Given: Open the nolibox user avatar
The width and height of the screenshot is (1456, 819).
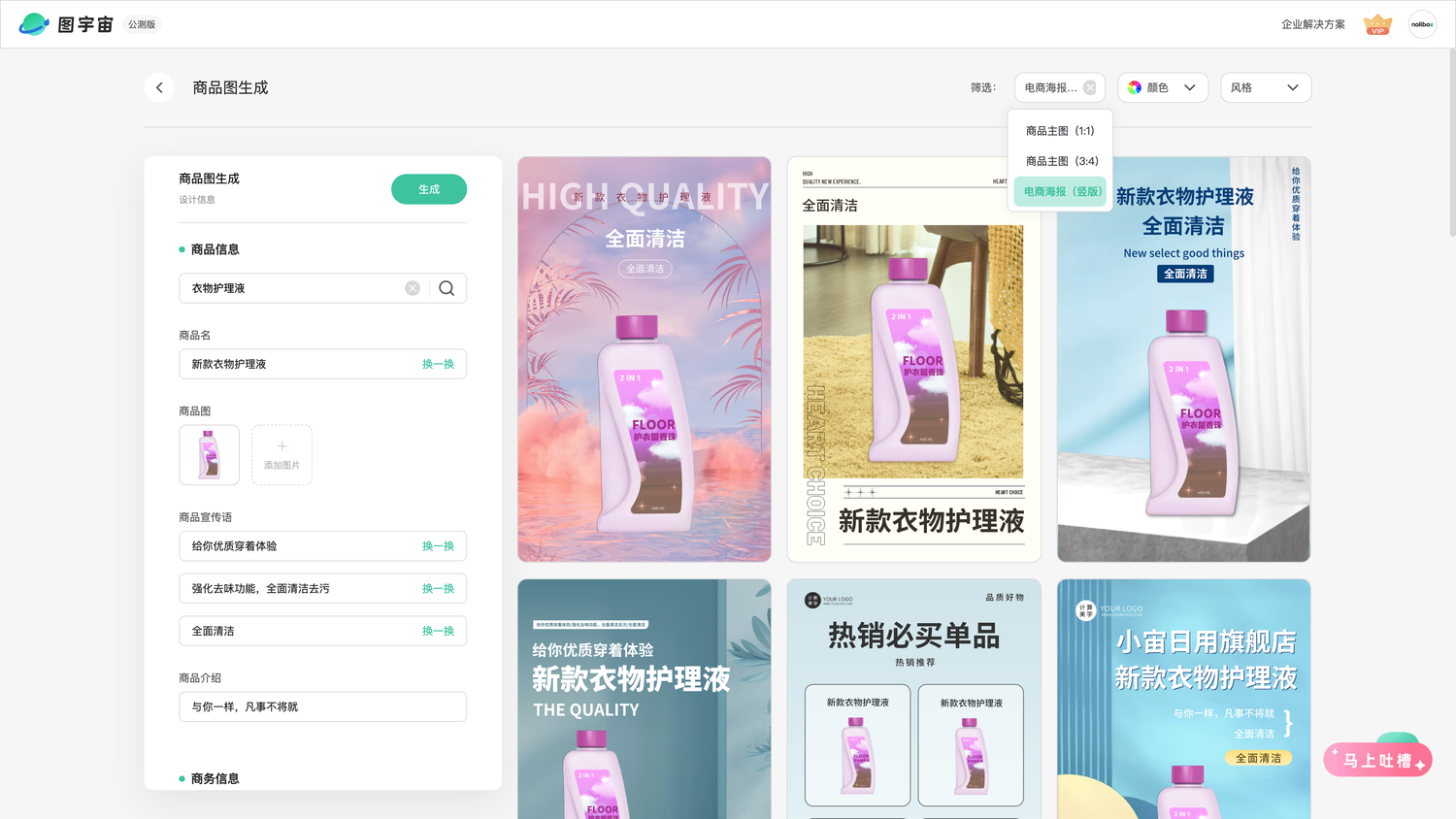Looking at the screenshot, I should (x=1422, y=24).
